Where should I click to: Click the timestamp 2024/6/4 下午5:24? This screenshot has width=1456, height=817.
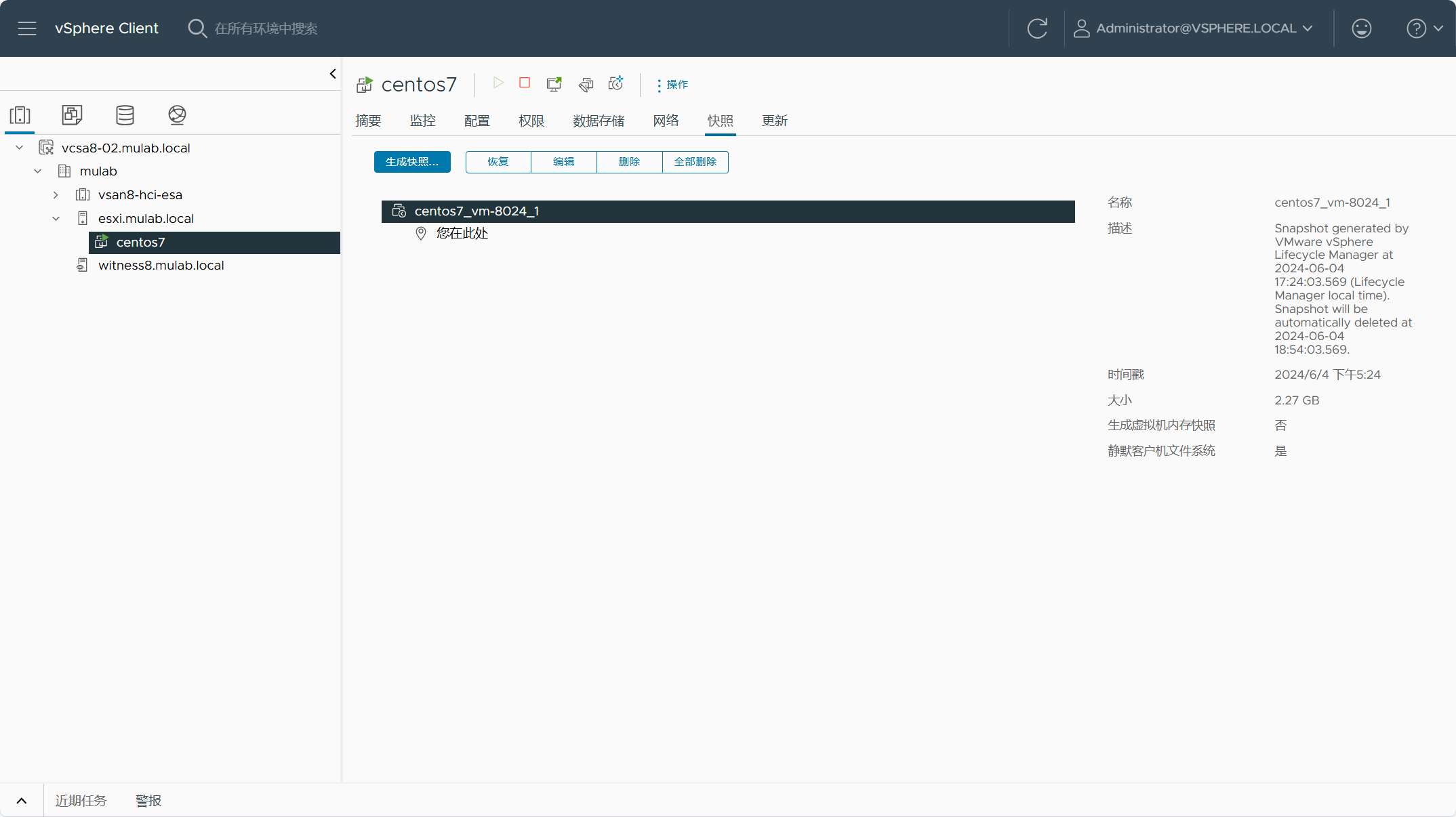click(1327, 375)
